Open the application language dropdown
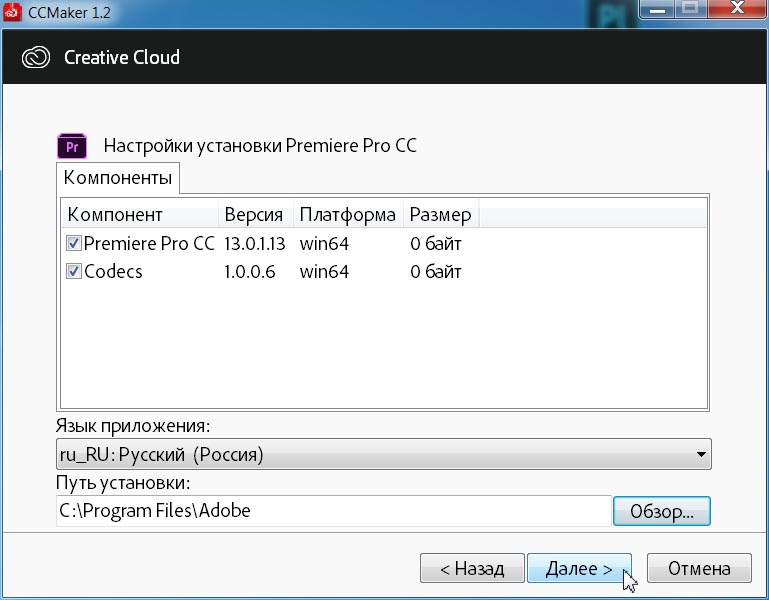This screenshot has height=600, width=769. 384,454
